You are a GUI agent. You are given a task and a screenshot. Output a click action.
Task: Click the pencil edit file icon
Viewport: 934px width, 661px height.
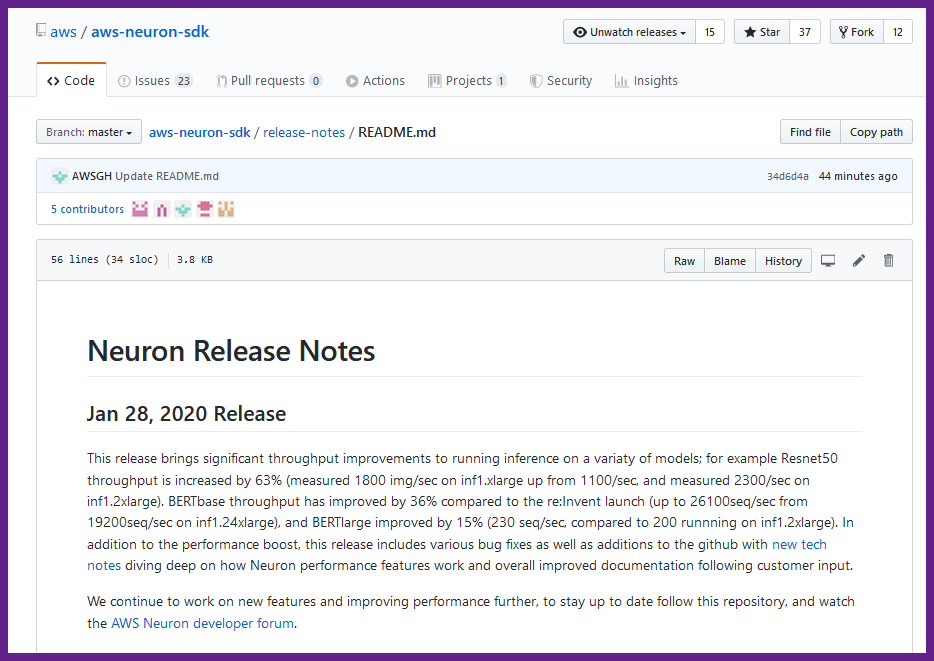pos(858,260)
